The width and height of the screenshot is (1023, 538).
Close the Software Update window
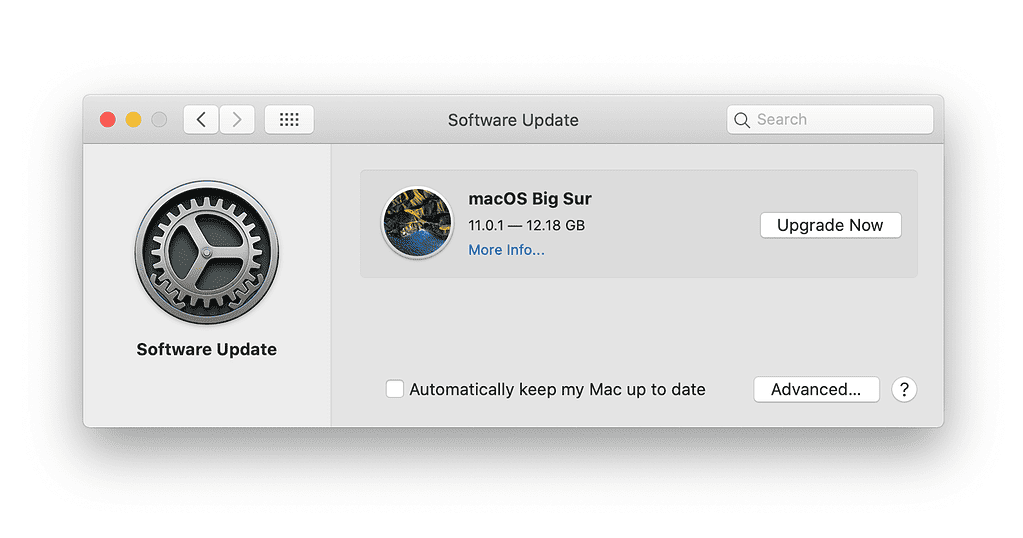[108, 120]
